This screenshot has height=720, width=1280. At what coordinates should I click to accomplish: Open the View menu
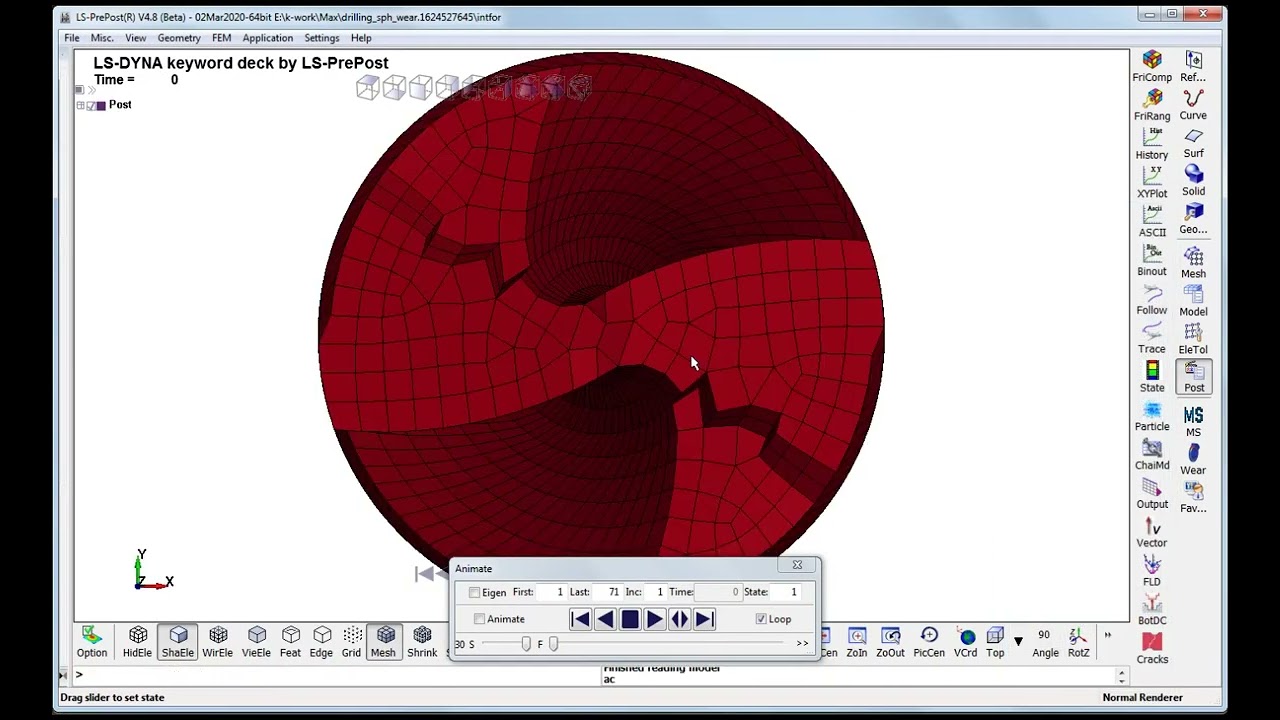click(136, 38)
